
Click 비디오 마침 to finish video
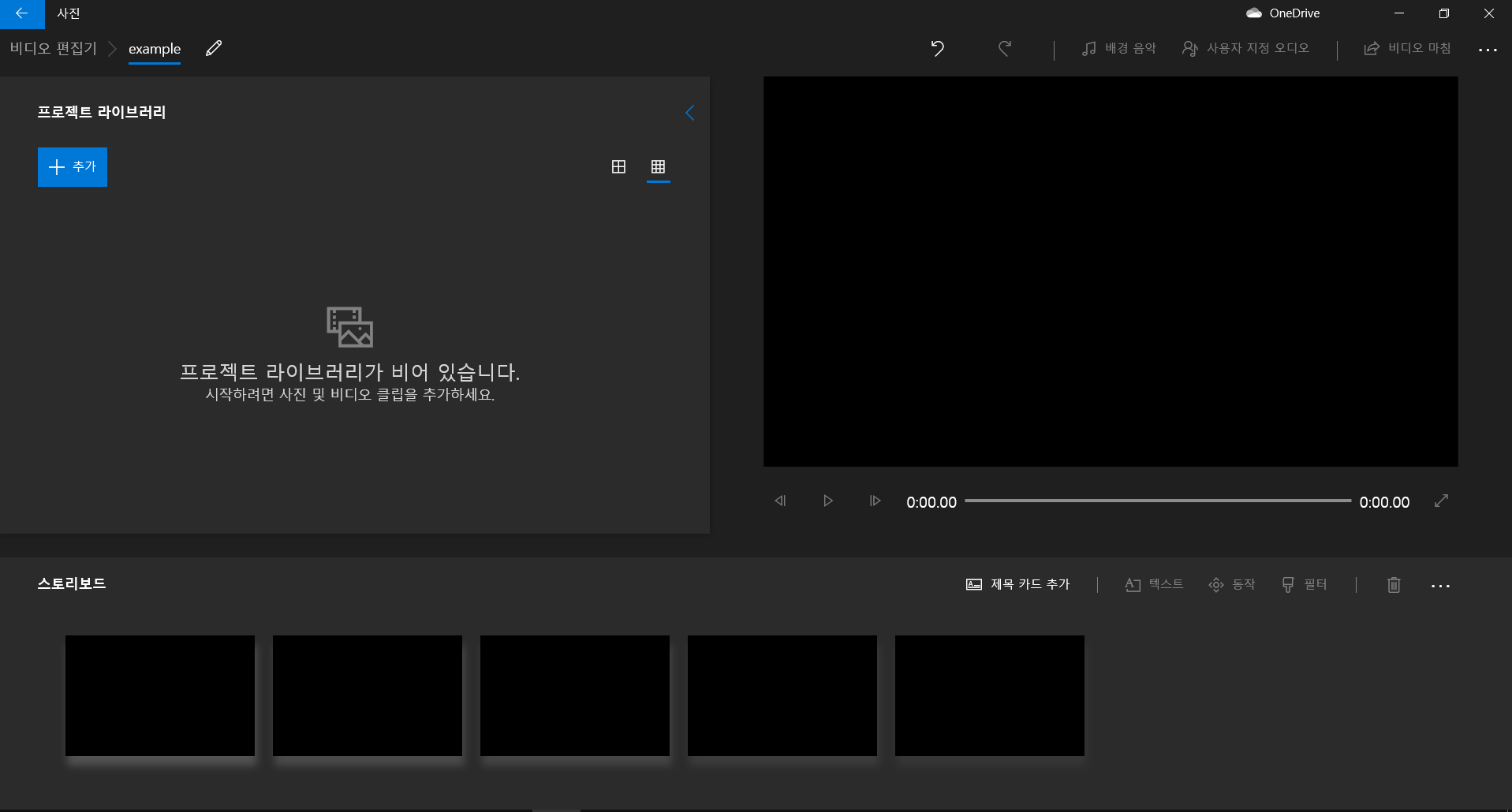click(x=1407, y=49)
